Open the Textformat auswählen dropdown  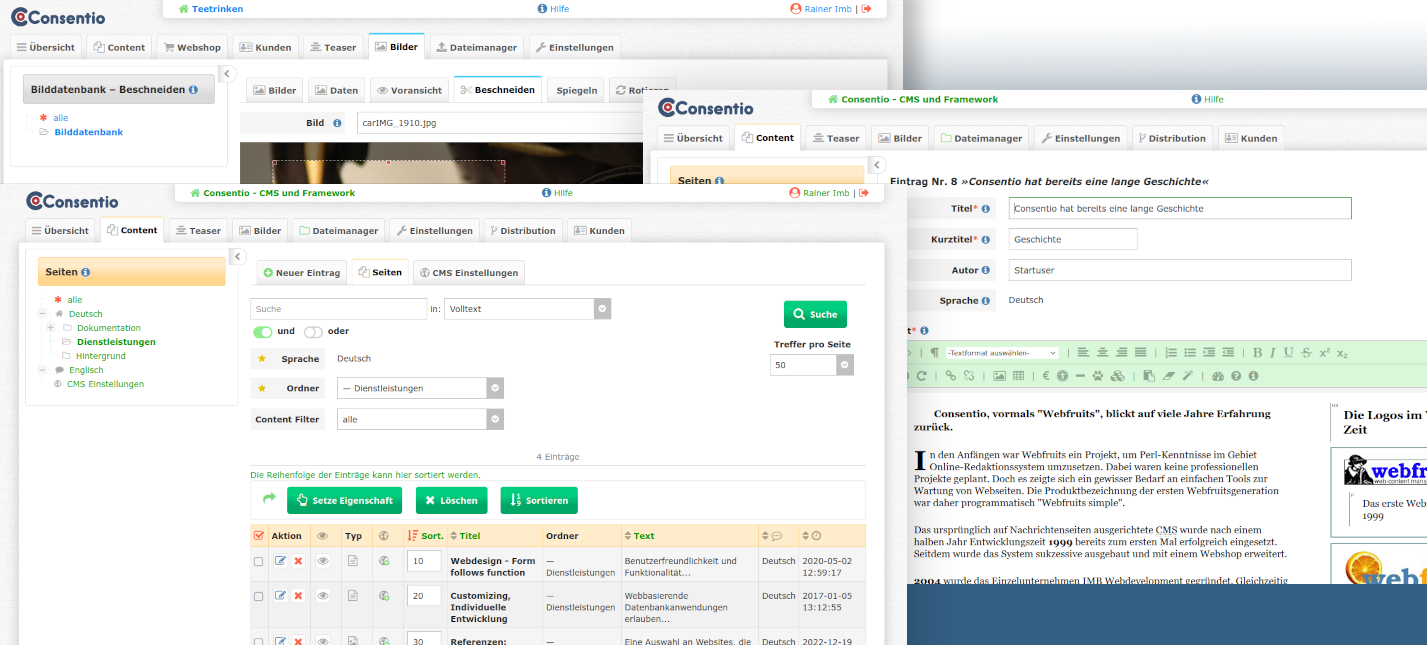[x=1000, y=353]
